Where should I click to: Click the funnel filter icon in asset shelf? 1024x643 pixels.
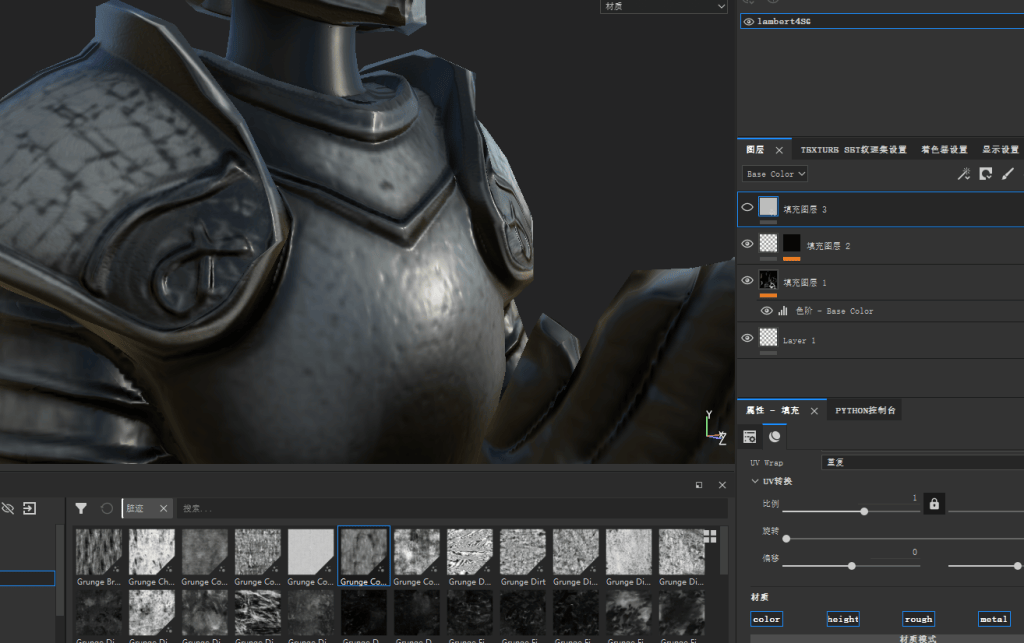click(81, 508)
